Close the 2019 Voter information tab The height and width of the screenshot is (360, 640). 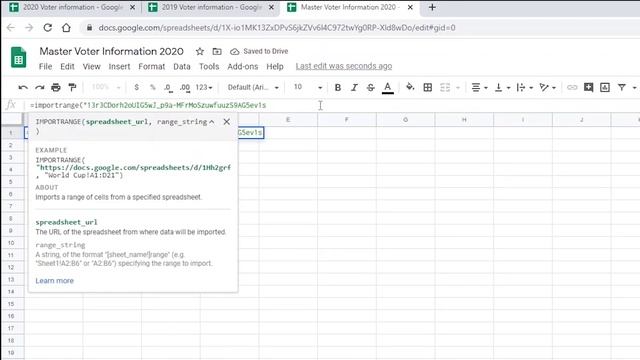click(271, 7)
